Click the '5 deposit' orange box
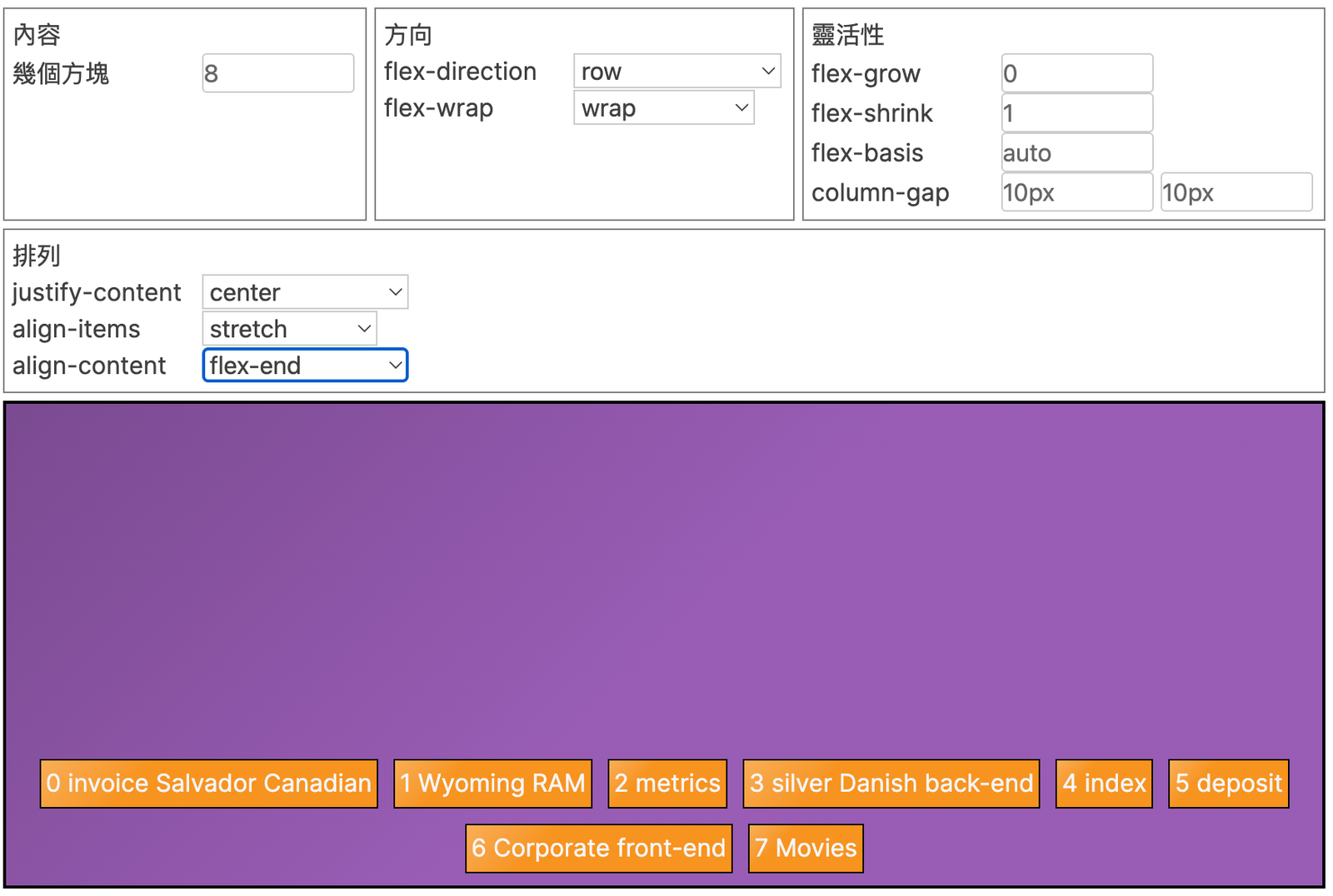Image resolution: width=1333 pixels, height=896 pixels. (x=1228, y=784)
